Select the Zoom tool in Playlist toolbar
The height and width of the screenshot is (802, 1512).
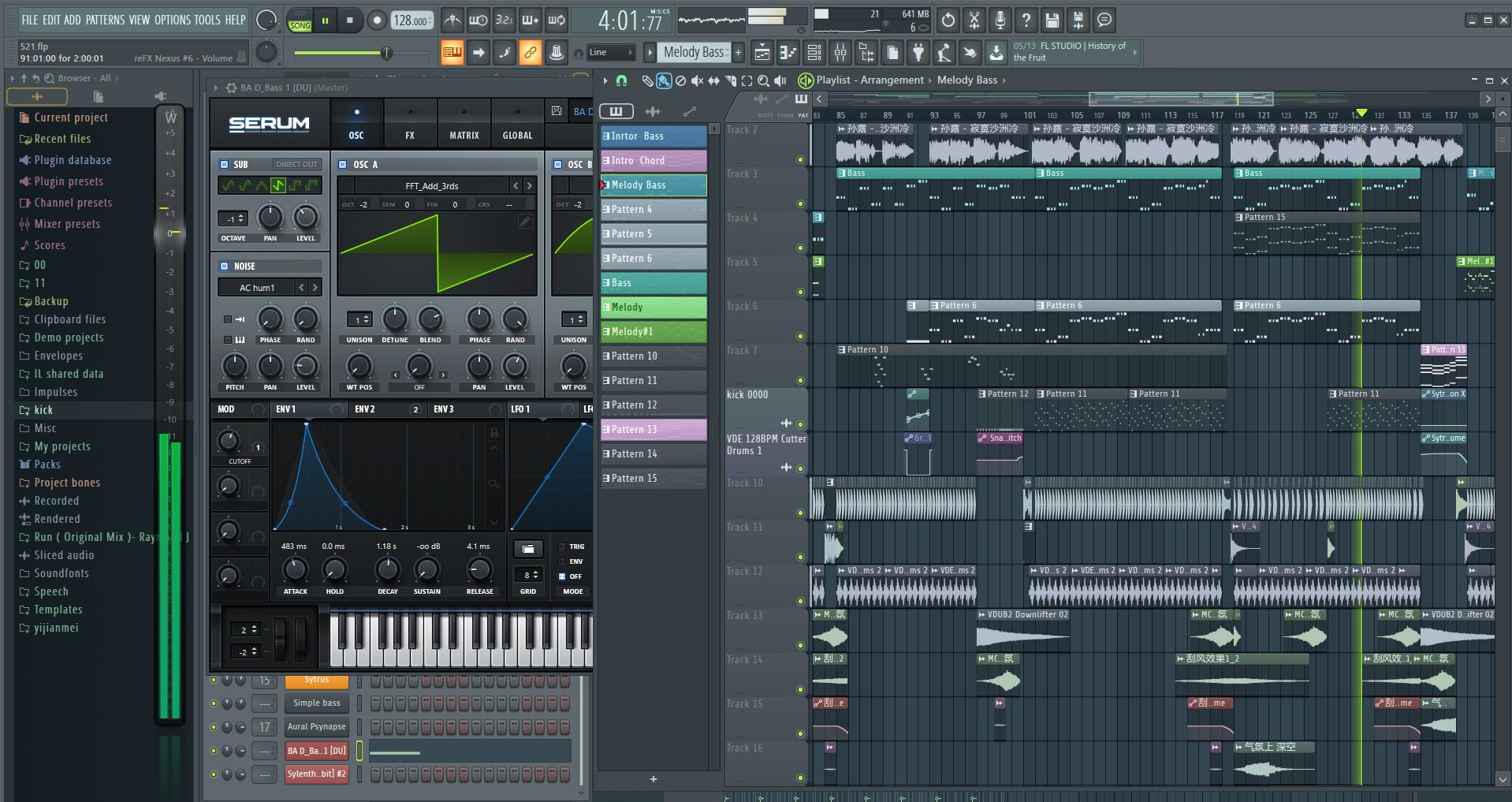pos(762,80)
